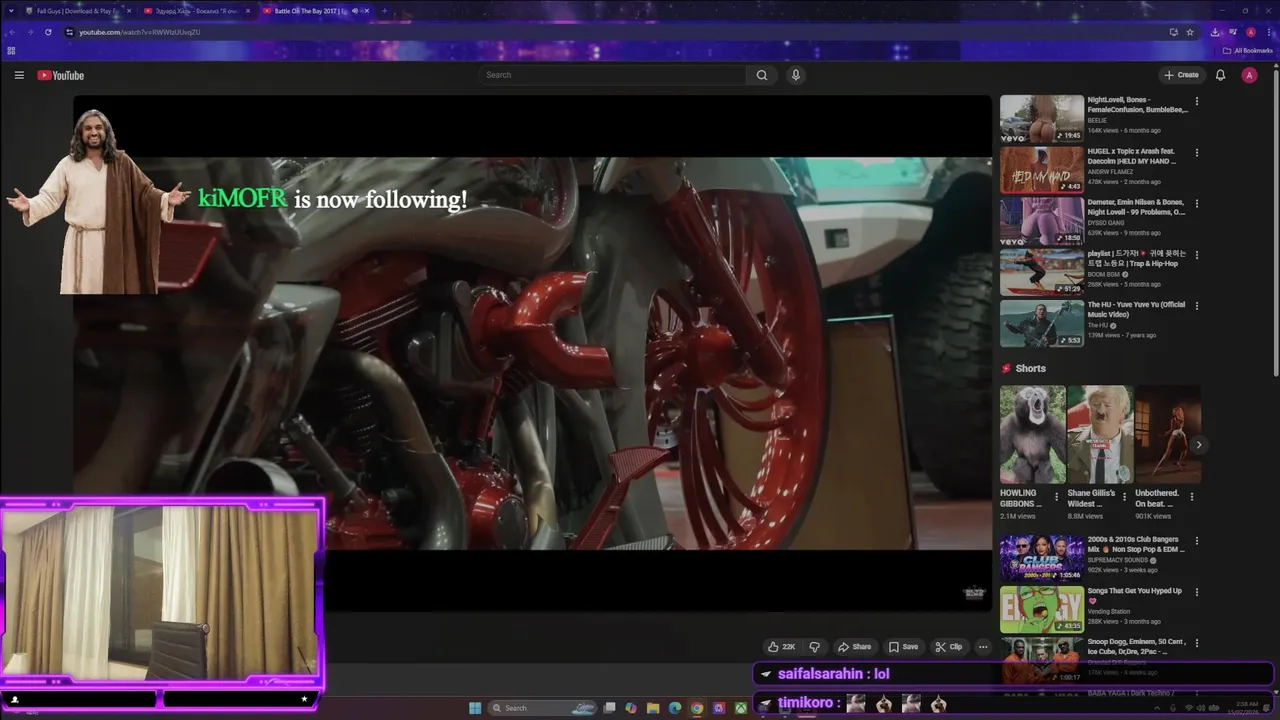
Task: Open options for HOWLING GIBBONS short
Action: click(1057, 495)
